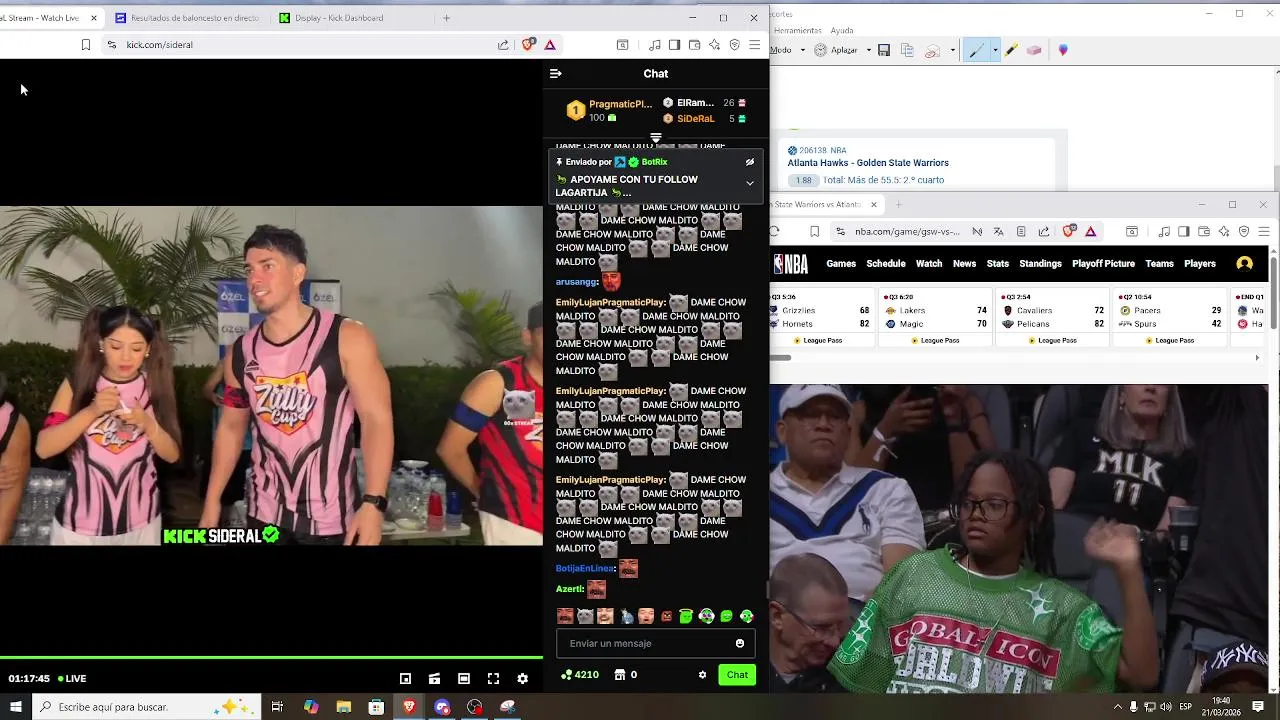The image size is (1280, 720).
Task: Open the emoji picker in the message box
Action: [x=740, y=643]
